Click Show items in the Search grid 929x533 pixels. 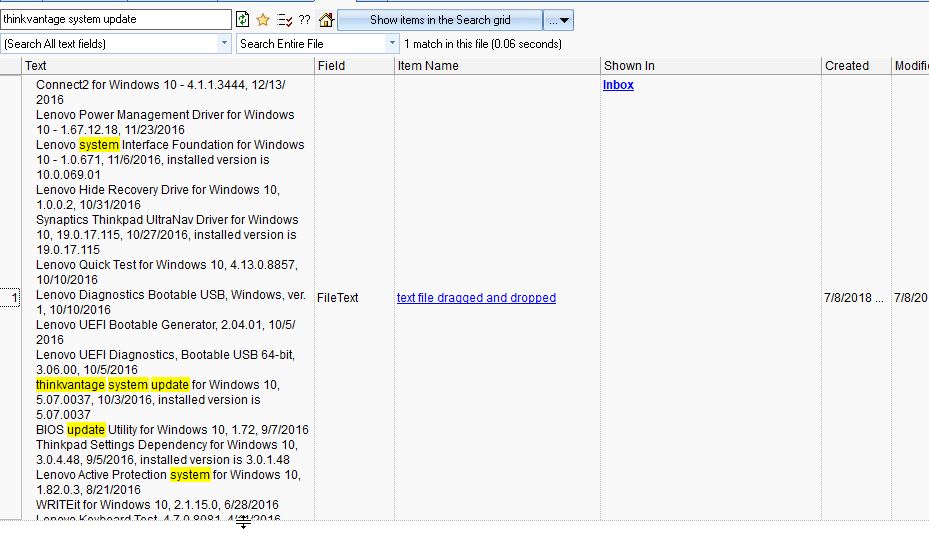click(440, 20)
